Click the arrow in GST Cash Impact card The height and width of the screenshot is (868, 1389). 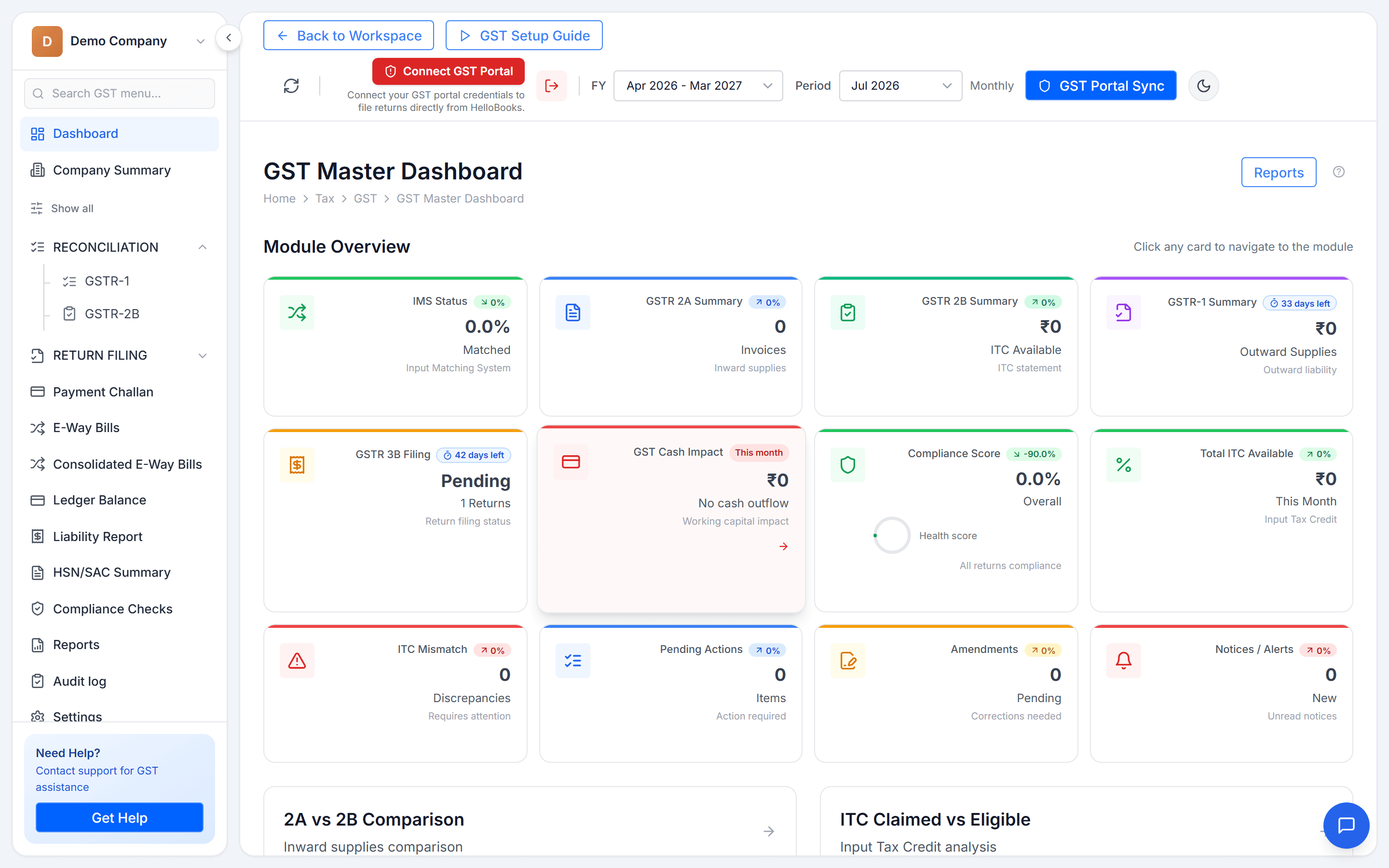(x=783, y=546)
